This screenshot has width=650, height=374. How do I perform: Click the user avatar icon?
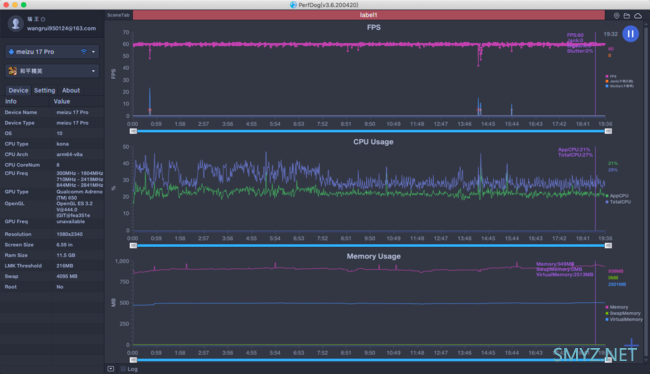pos(16,24)
